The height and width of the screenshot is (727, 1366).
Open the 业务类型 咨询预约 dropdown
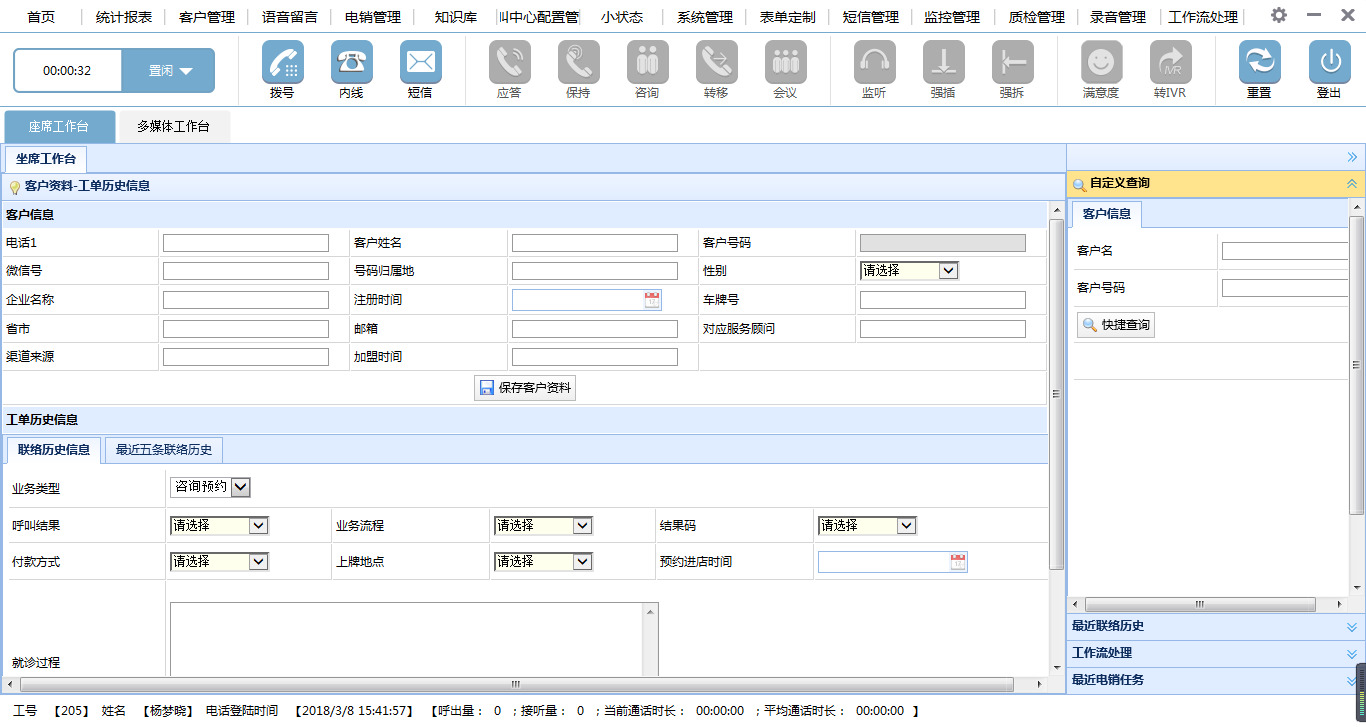(210, 487)
